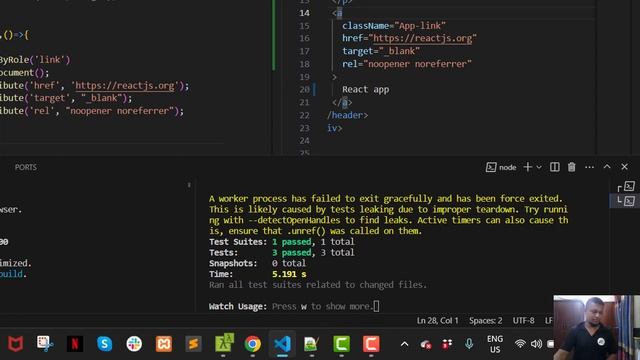The height and width of the screenshot is (360, 640).
Task: Click the worker process warning message
Action: click(388, 215)
